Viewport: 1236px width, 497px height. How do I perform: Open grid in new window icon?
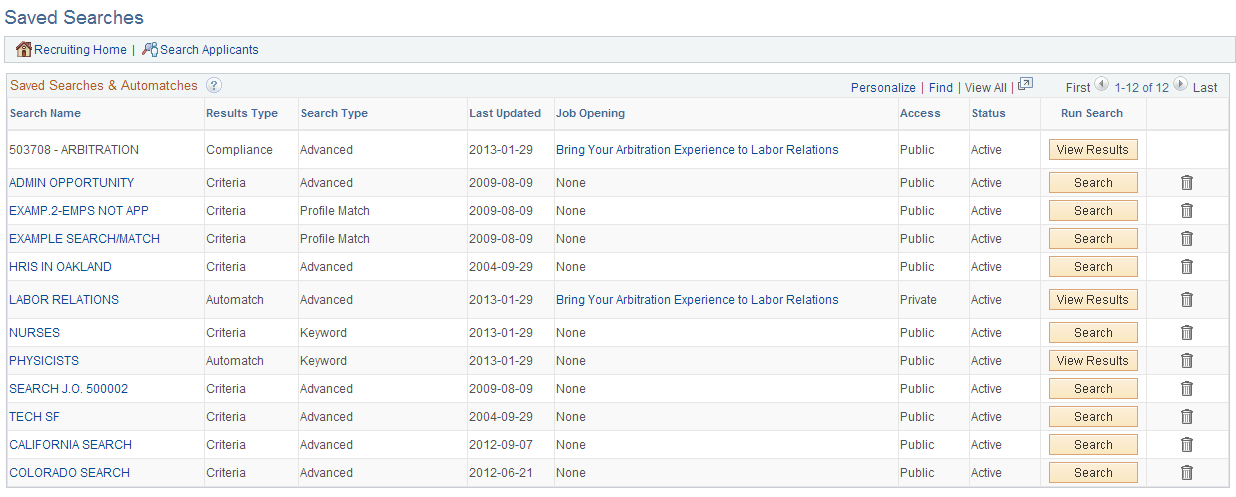click(1025, 86)
